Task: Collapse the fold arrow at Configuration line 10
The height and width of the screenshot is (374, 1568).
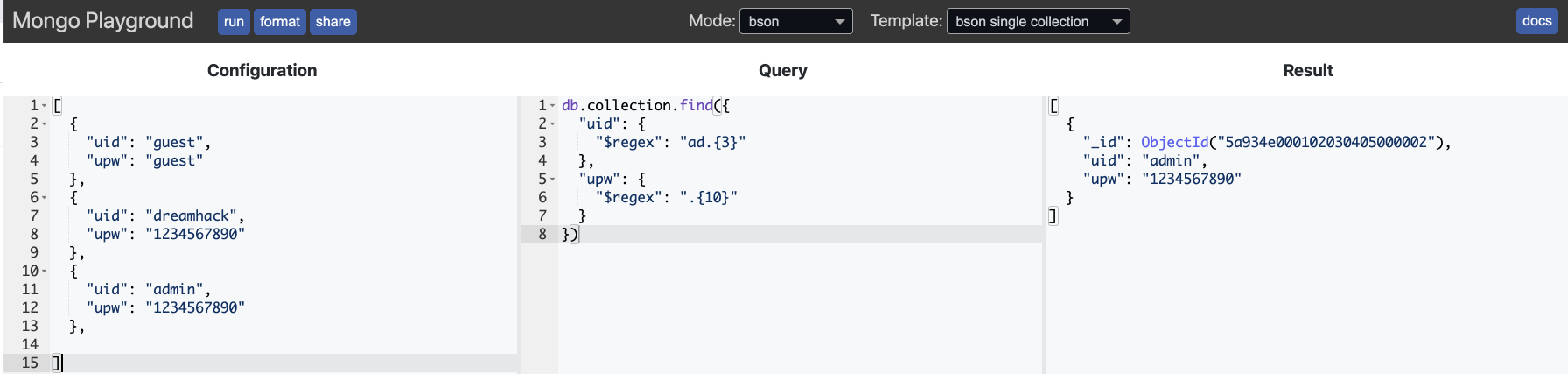Action: tap(45, 272)
